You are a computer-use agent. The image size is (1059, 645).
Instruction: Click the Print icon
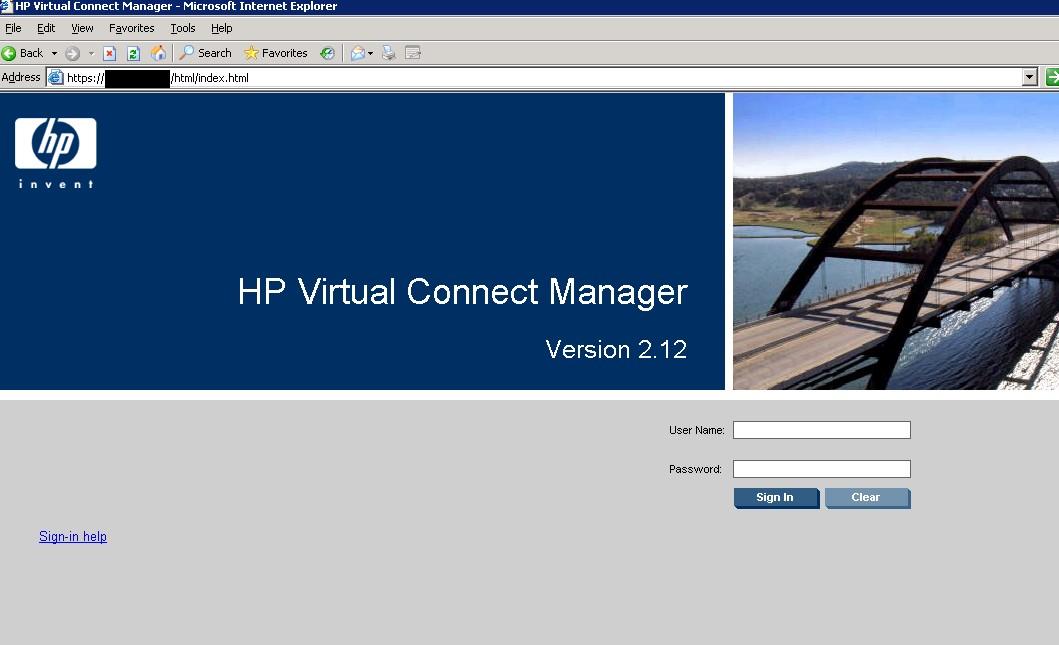389,53
